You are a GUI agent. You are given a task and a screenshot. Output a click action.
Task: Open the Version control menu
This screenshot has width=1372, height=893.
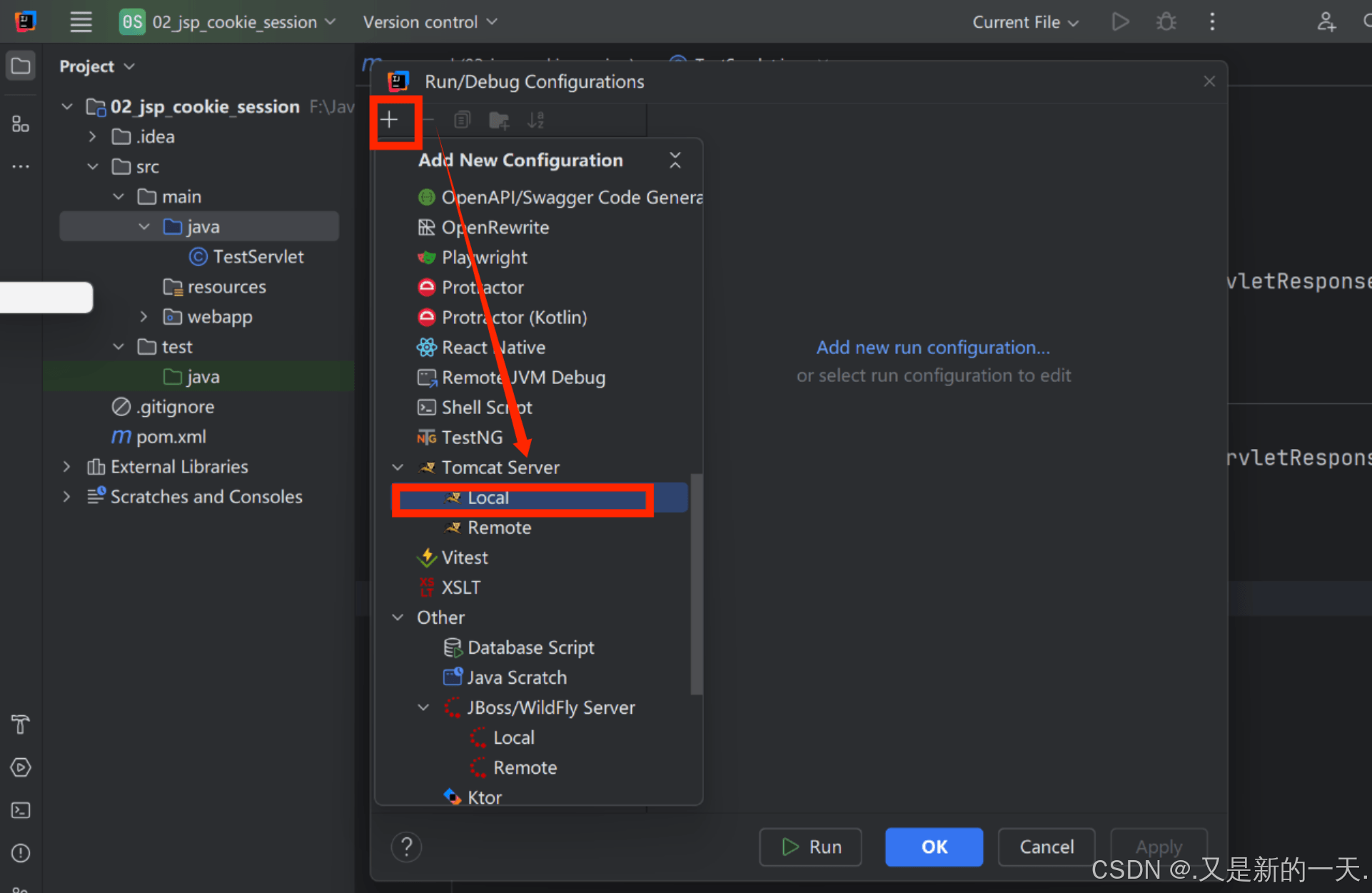coord(429,22)
